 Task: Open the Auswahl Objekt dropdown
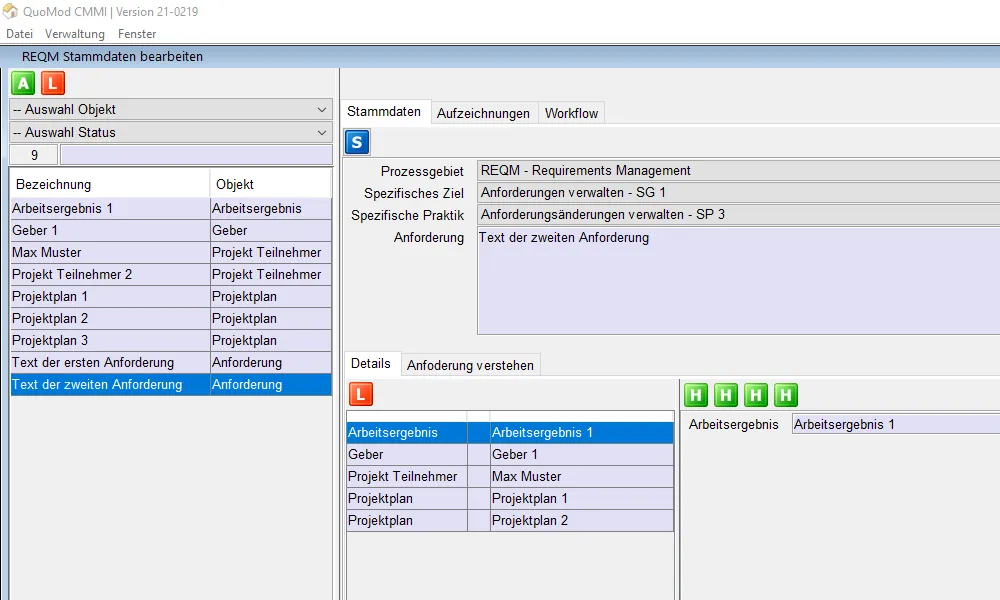170,110
